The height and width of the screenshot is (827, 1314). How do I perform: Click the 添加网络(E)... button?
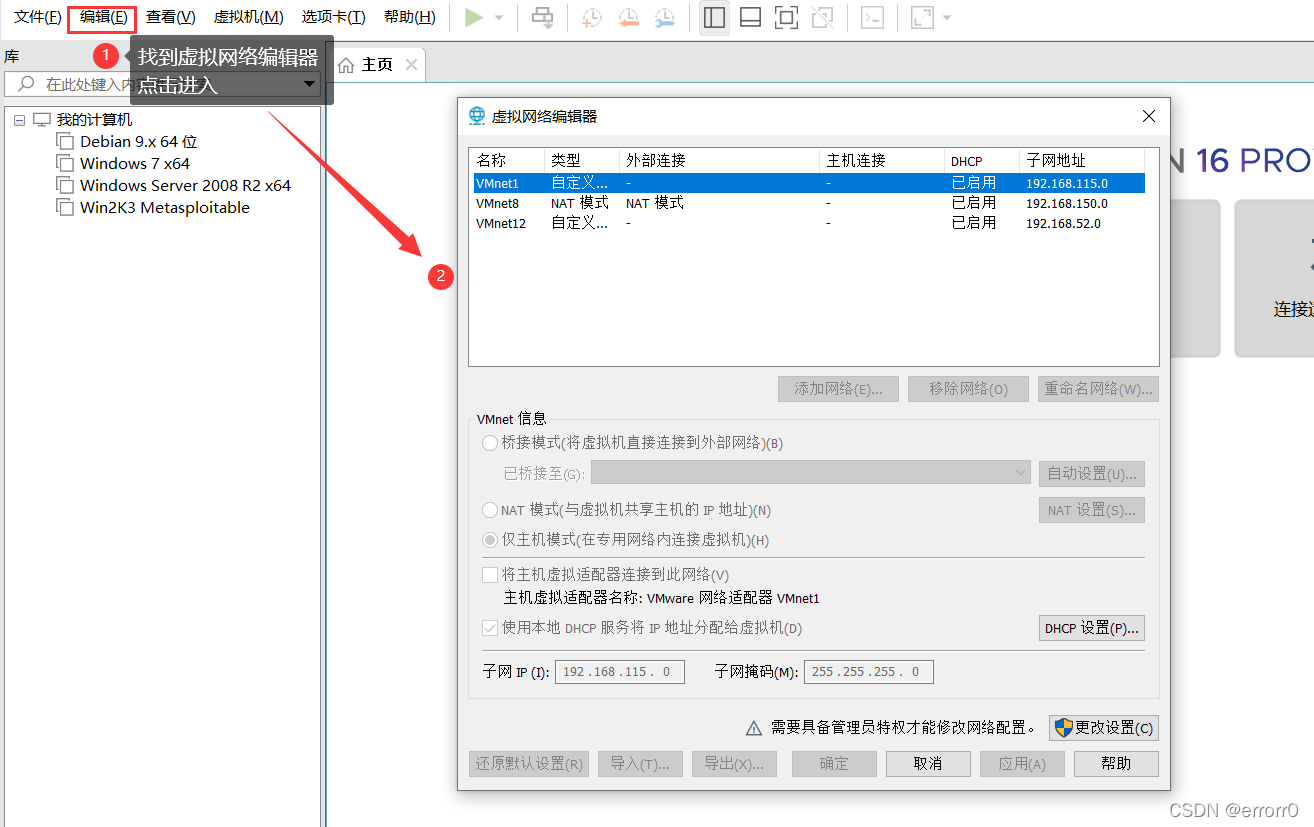coord(838,389)
